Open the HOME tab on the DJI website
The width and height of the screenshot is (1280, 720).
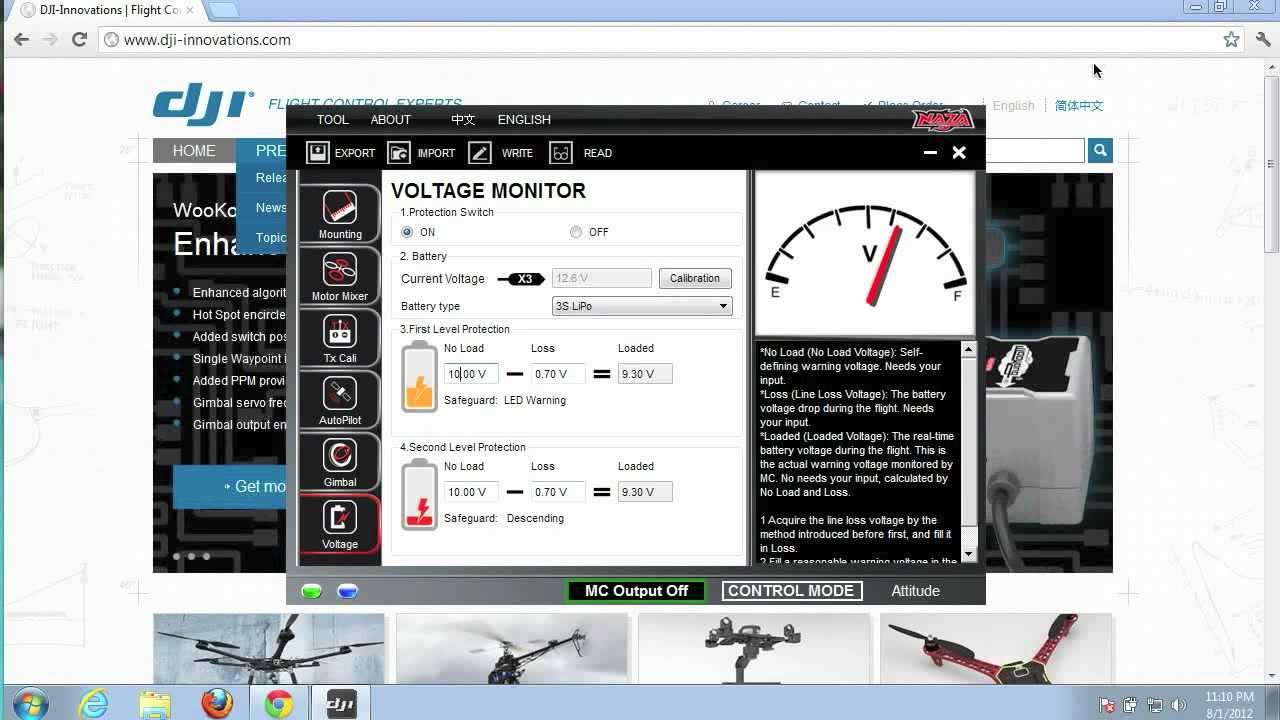coord(194,151)
